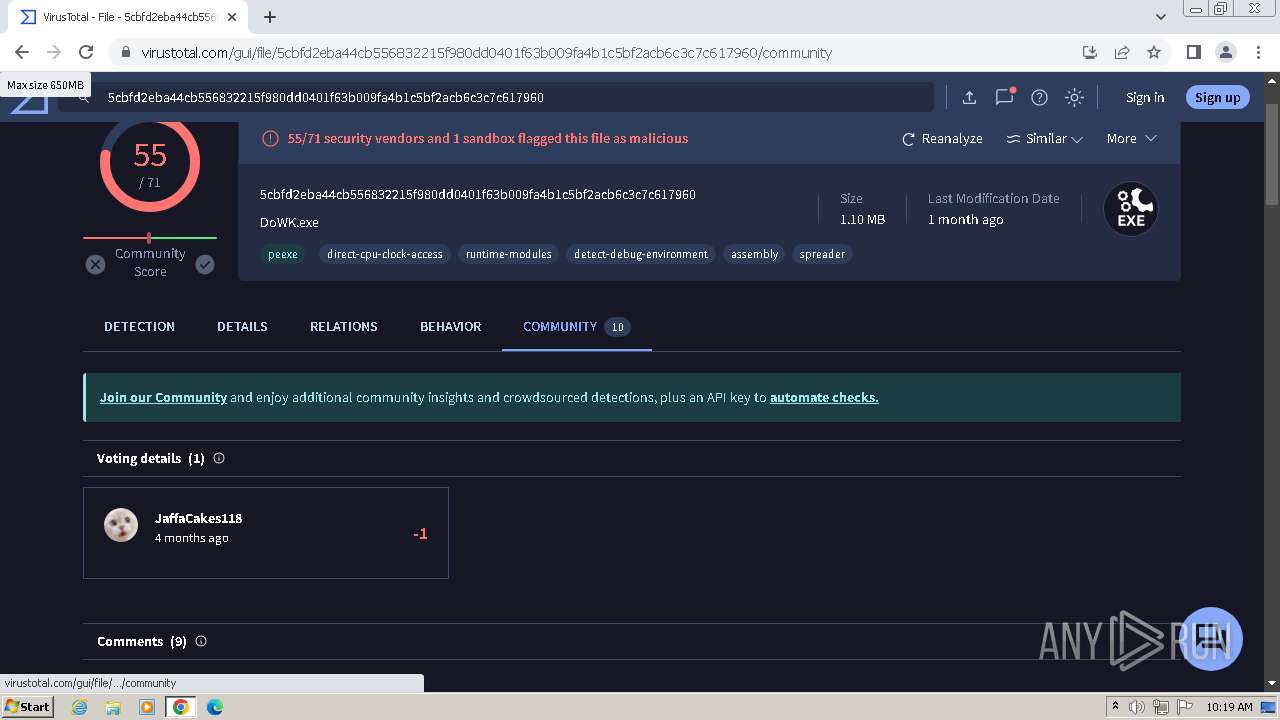
Task: Switch to the DETAILS tab
Action: coord(242,327)
